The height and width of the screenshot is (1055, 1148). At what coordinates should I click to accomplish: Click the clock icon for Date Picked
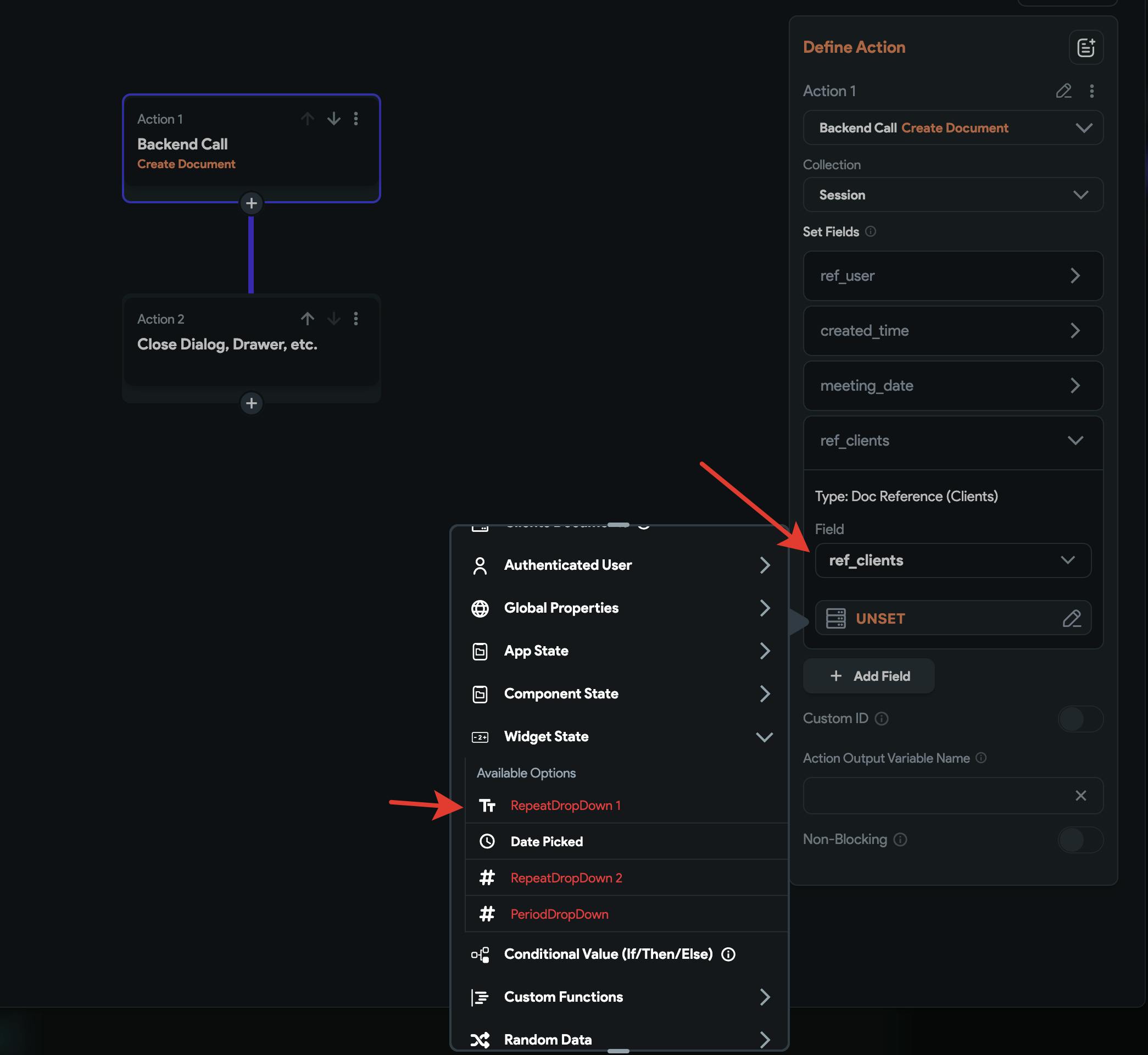click(487, 841)
